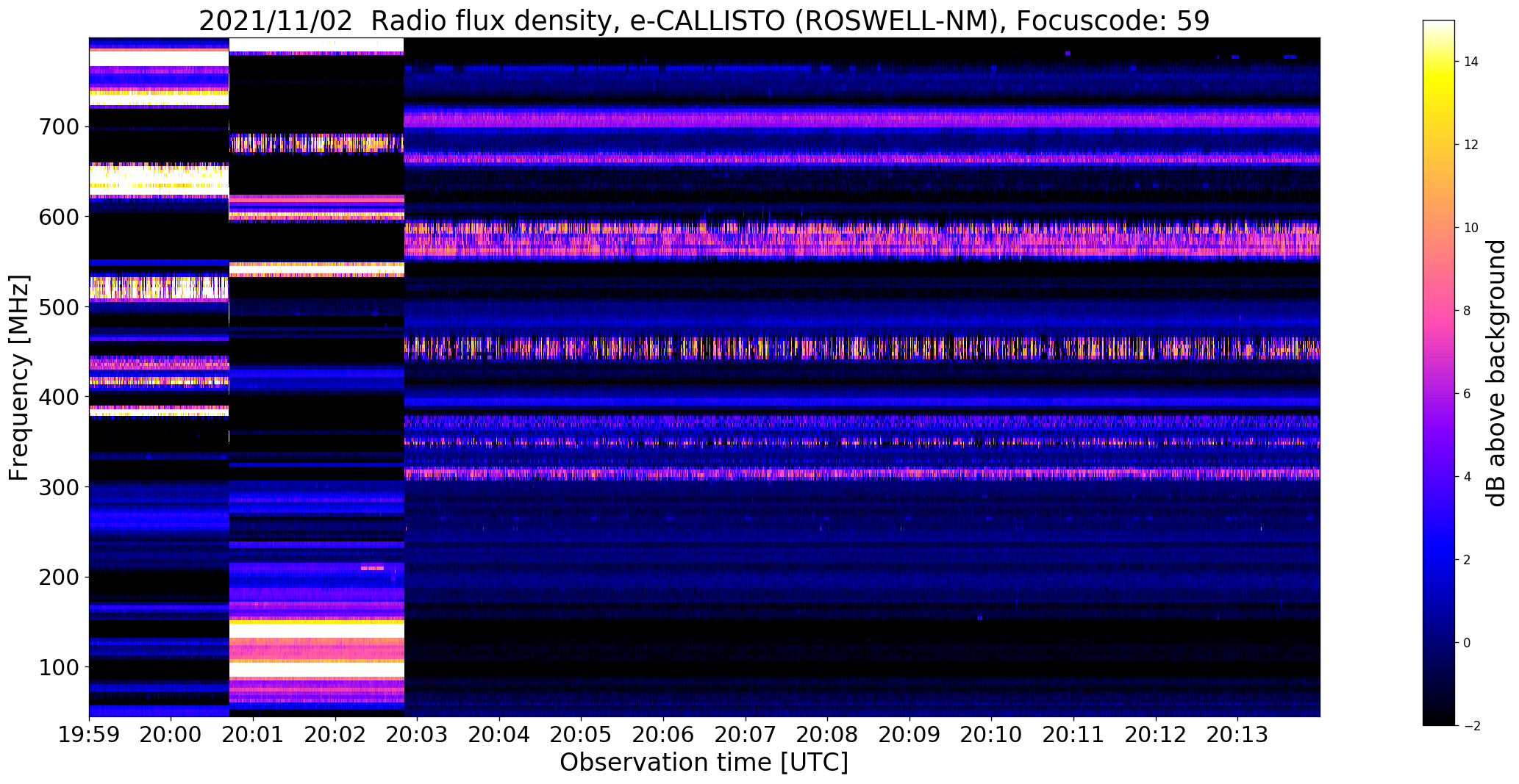This screenshot has height=784, width=1519.
Task: Click the 20:08 time tick label
Action: (828, 735)
